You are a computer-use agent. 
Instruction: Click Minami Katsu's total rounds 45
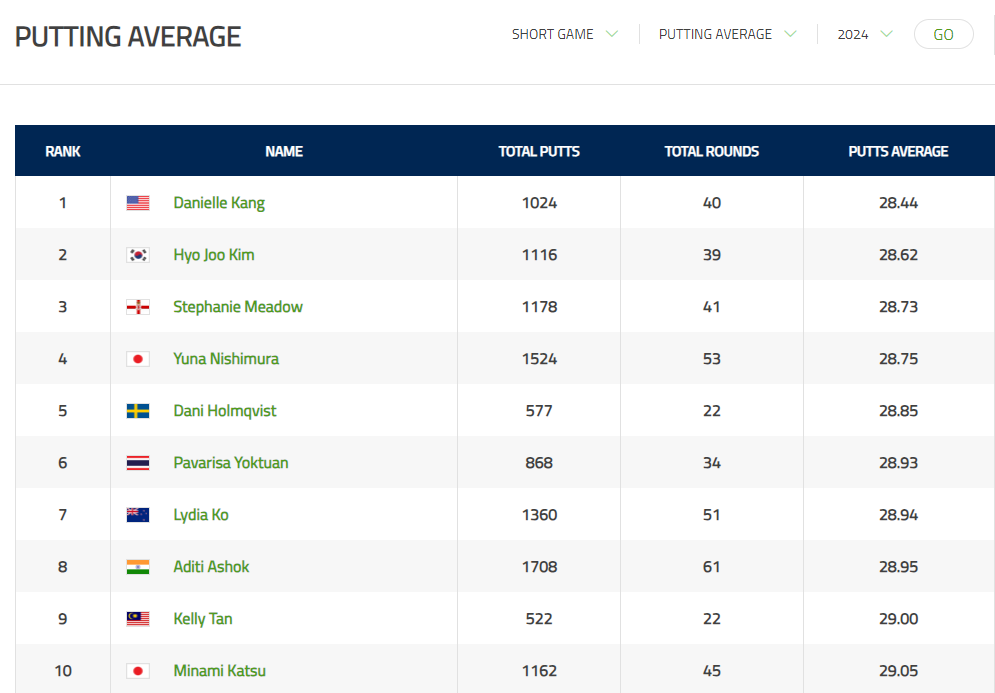click(711, 671)
